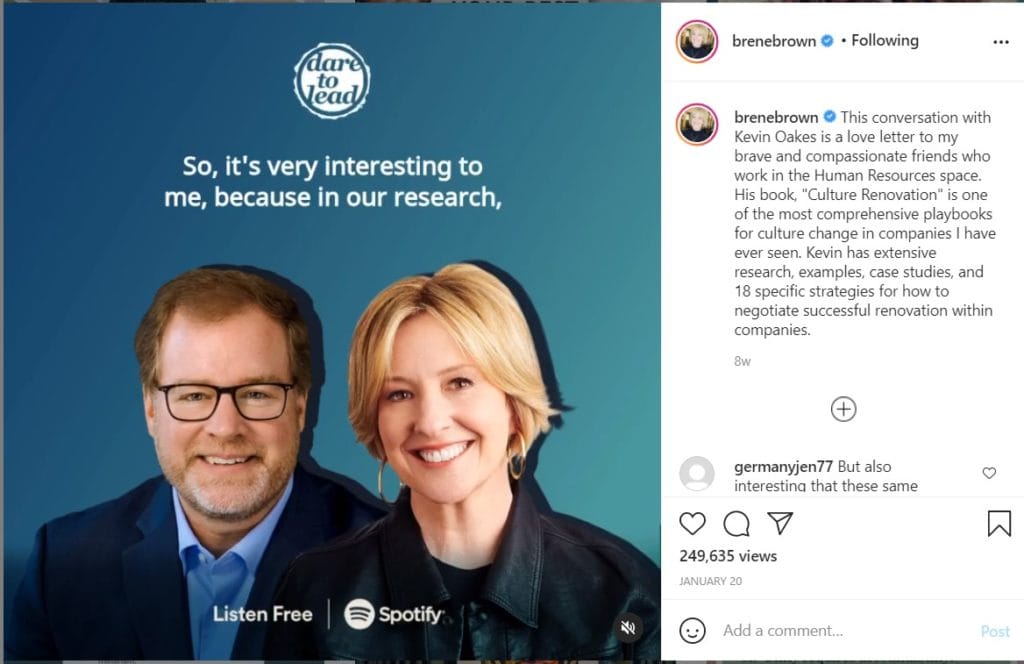Open comments via speech bubble icon
The image size is (1024, 664).
(736, 523)
